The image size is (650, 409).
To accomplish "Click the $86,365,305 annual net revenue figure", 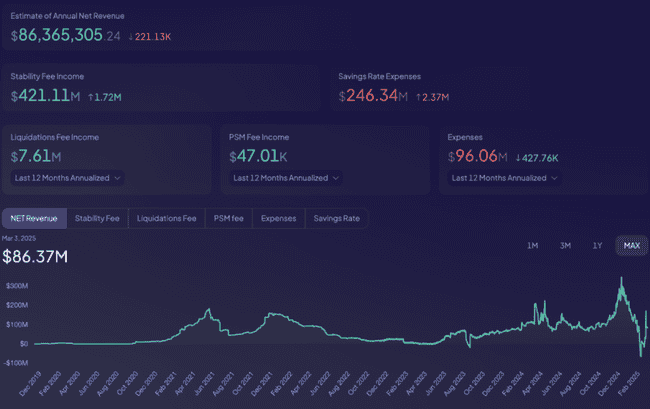I will [x=56, y=35].
